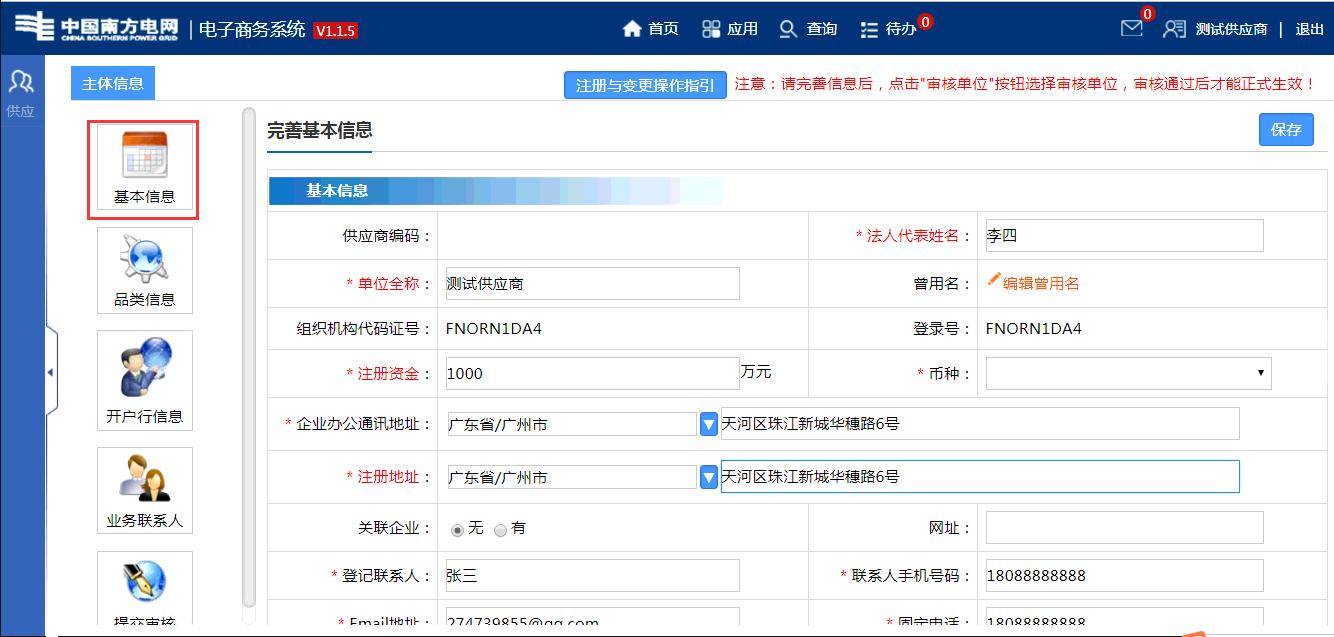This screenshot has height=637, width=1334.
Task: Select 基本信息 in the left sidebar
Action: tap(144, 169)
